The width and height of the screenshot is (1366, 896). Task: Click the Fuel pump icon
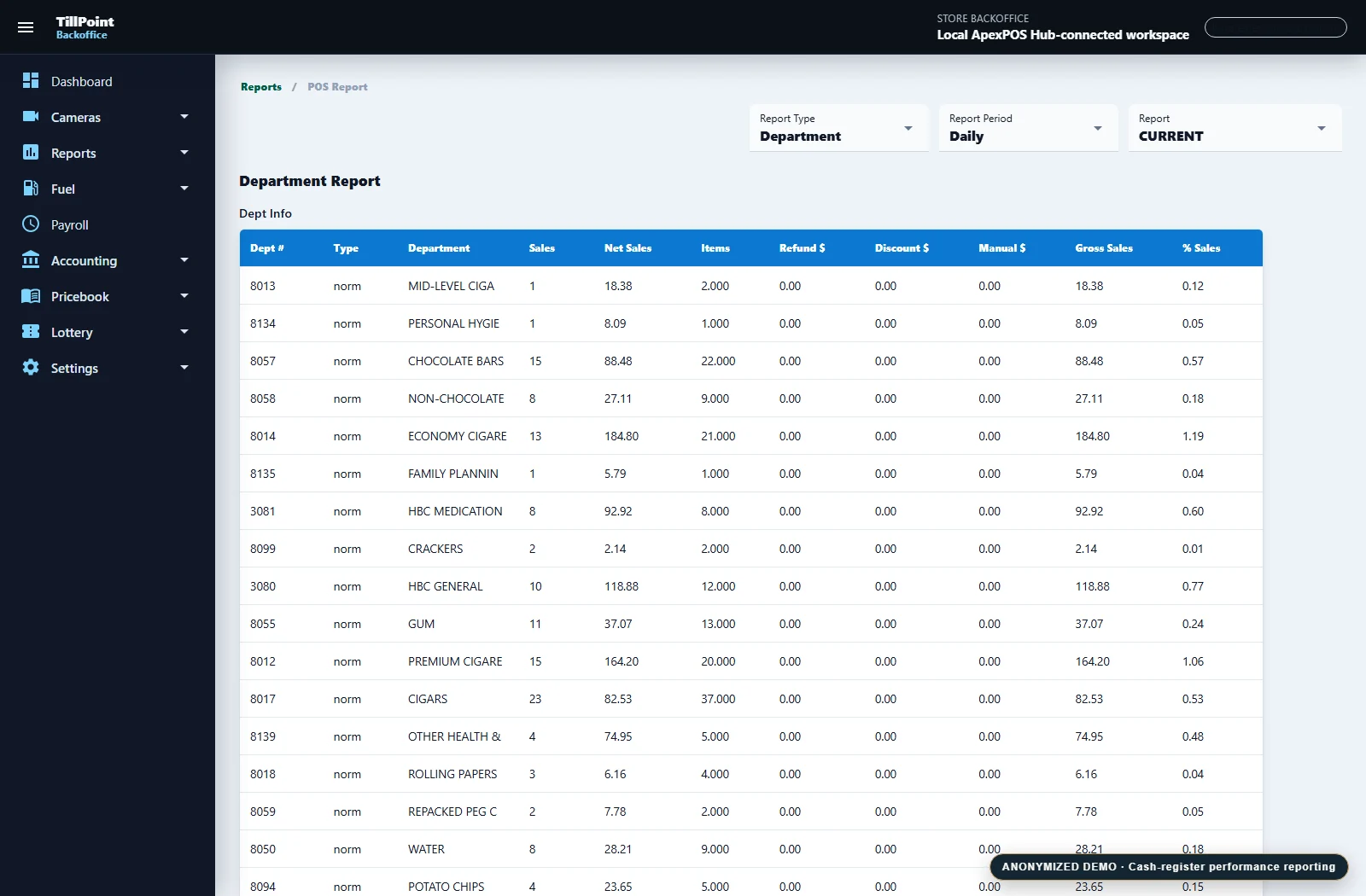[x=31, y=188]
